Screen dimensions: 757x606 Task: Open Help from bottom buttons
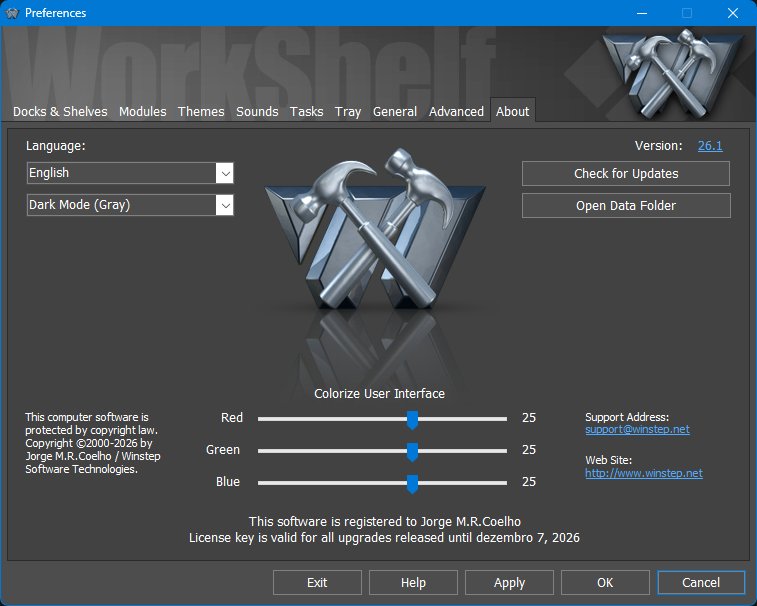pyautogui.click(x=413, y=582)
